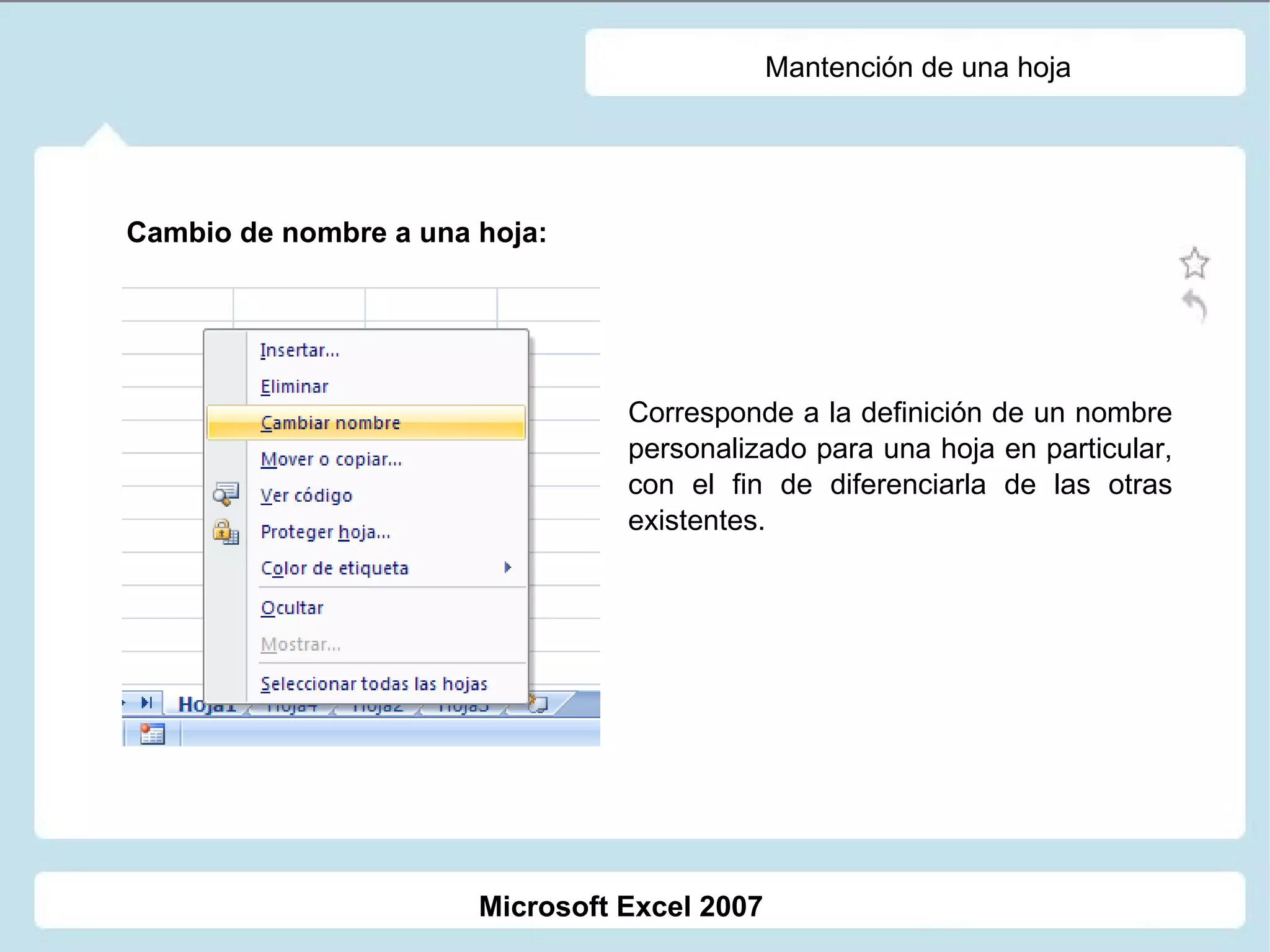Select Ver código menu entry
Image resolution: width=1270 pixels, height=952 pixels.
306,495
